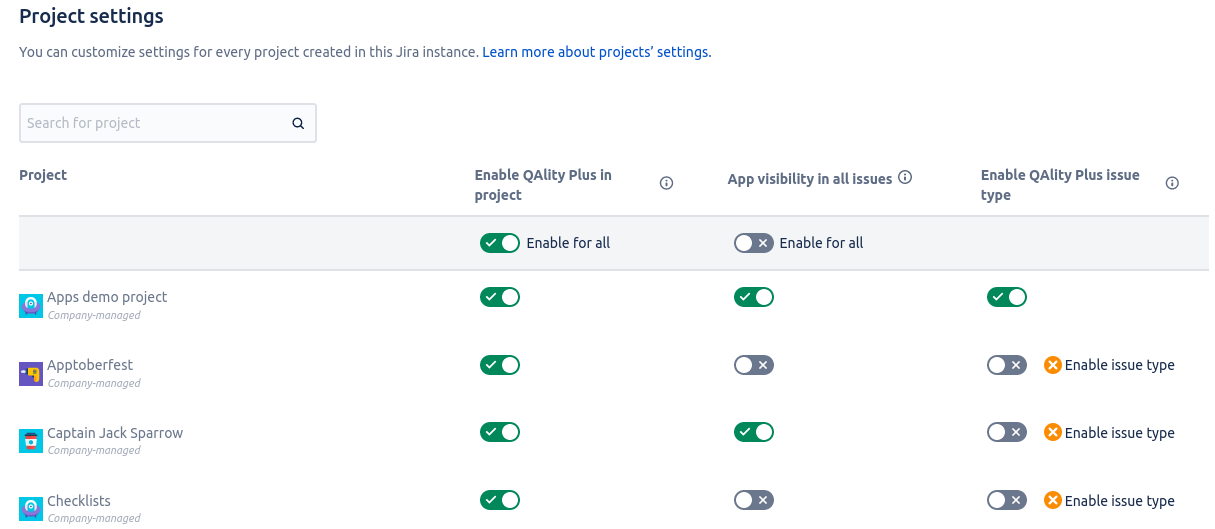The width and height of the screenshot is (1215, 529).
Task: Click the search magnifier icon
Action: pos(298,124)
